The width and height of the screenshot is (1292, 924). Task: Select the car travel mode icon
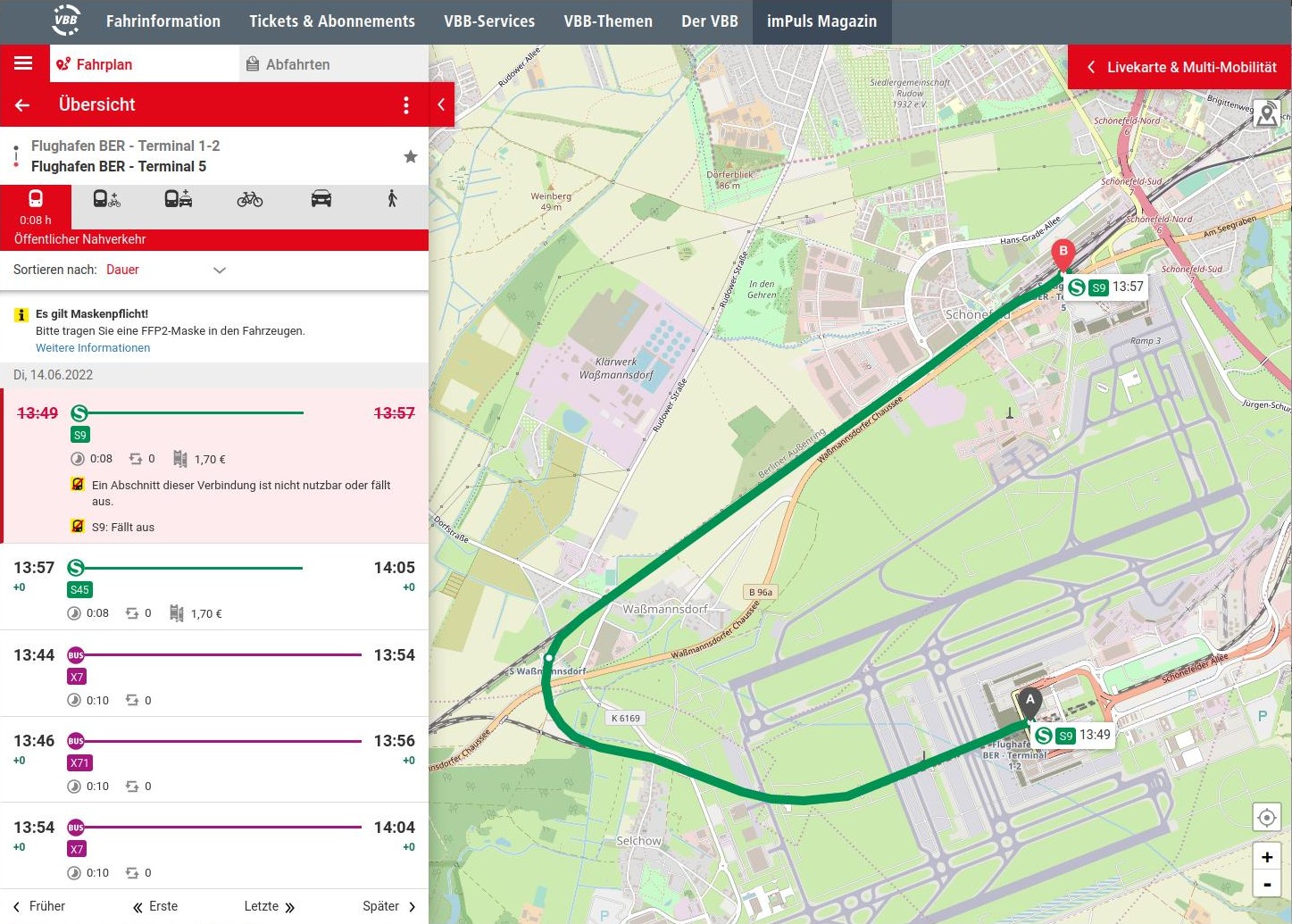[x=321, y=199]
